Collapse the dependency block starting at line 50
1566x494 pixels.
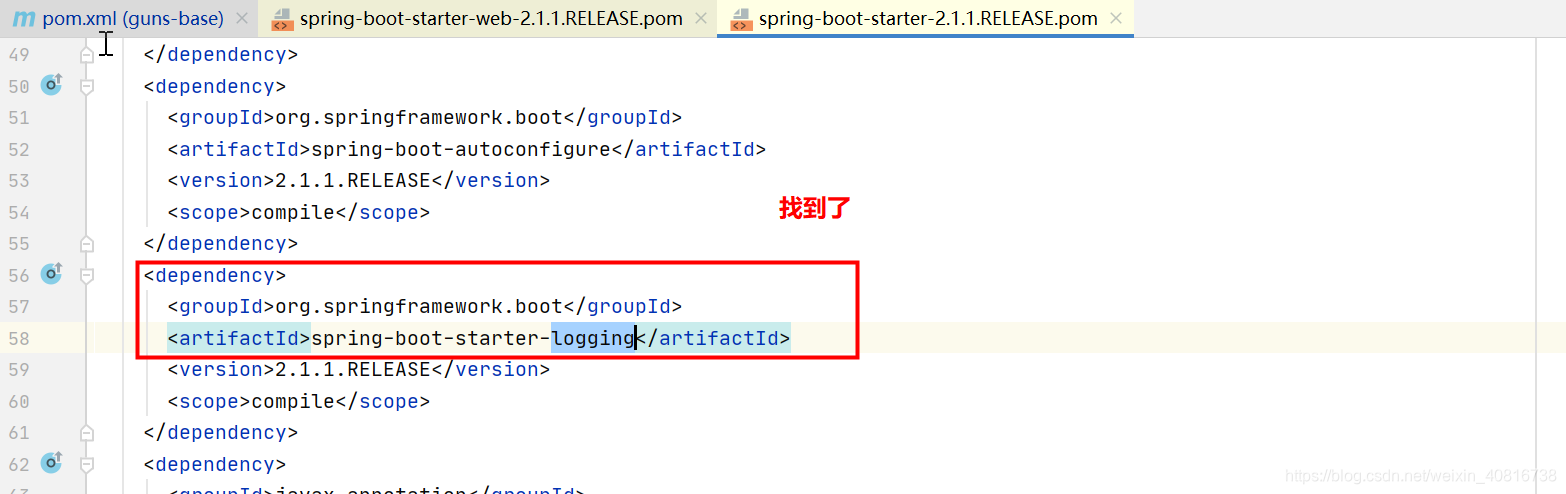[x=87, y=87]
